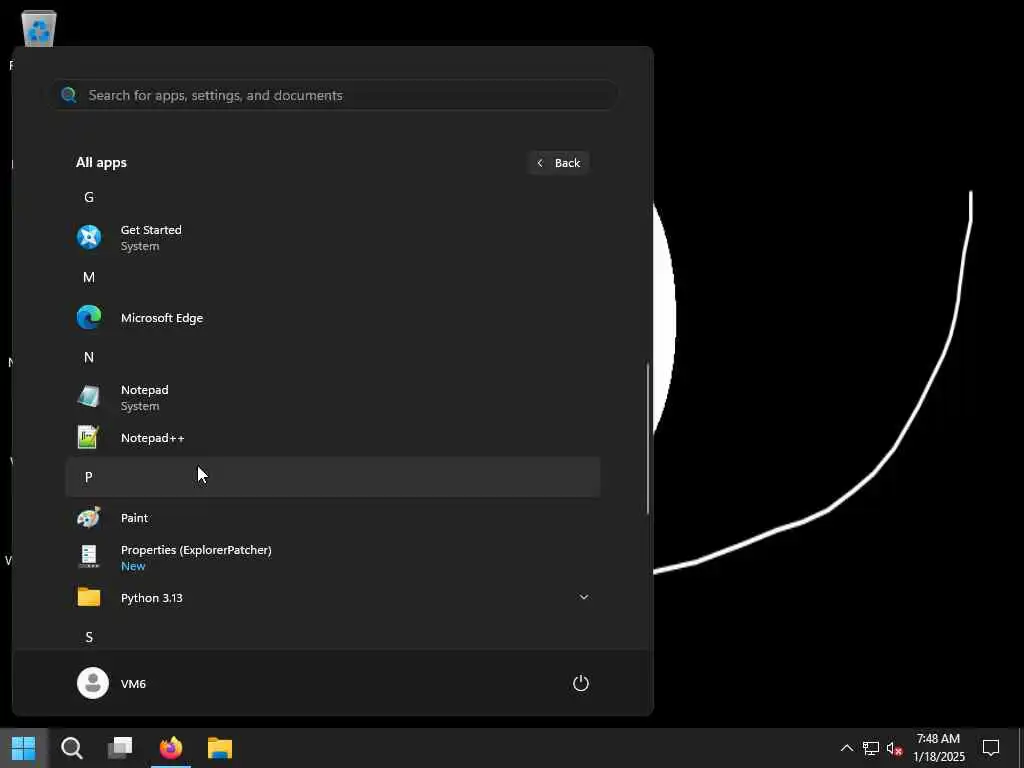Viewport: 1024px width, 768px height.
Task: Open Get Started app icon
Action: (x=89, y=237)
